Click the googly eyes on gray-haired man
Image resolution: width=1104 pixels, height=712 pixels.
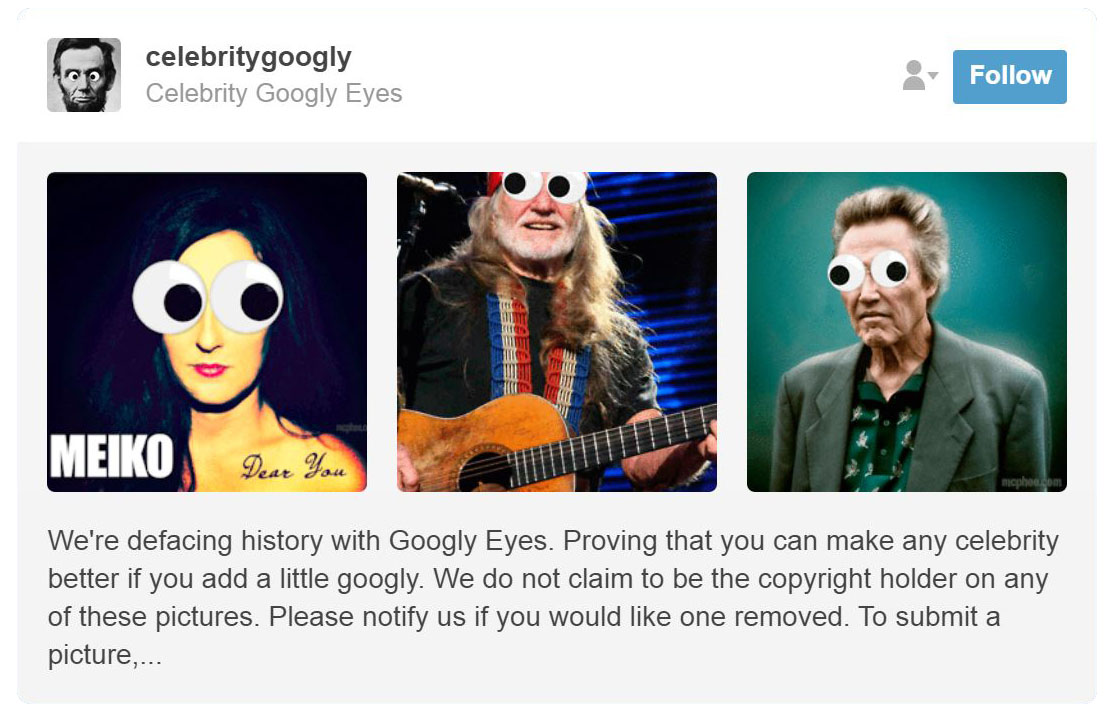[868, 271]
